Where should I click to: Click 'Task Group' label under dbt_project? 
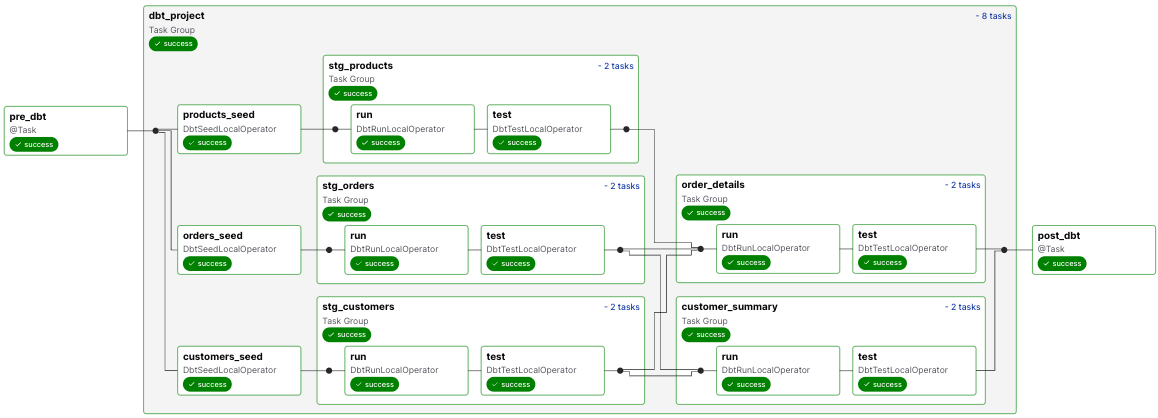(172, 30)
